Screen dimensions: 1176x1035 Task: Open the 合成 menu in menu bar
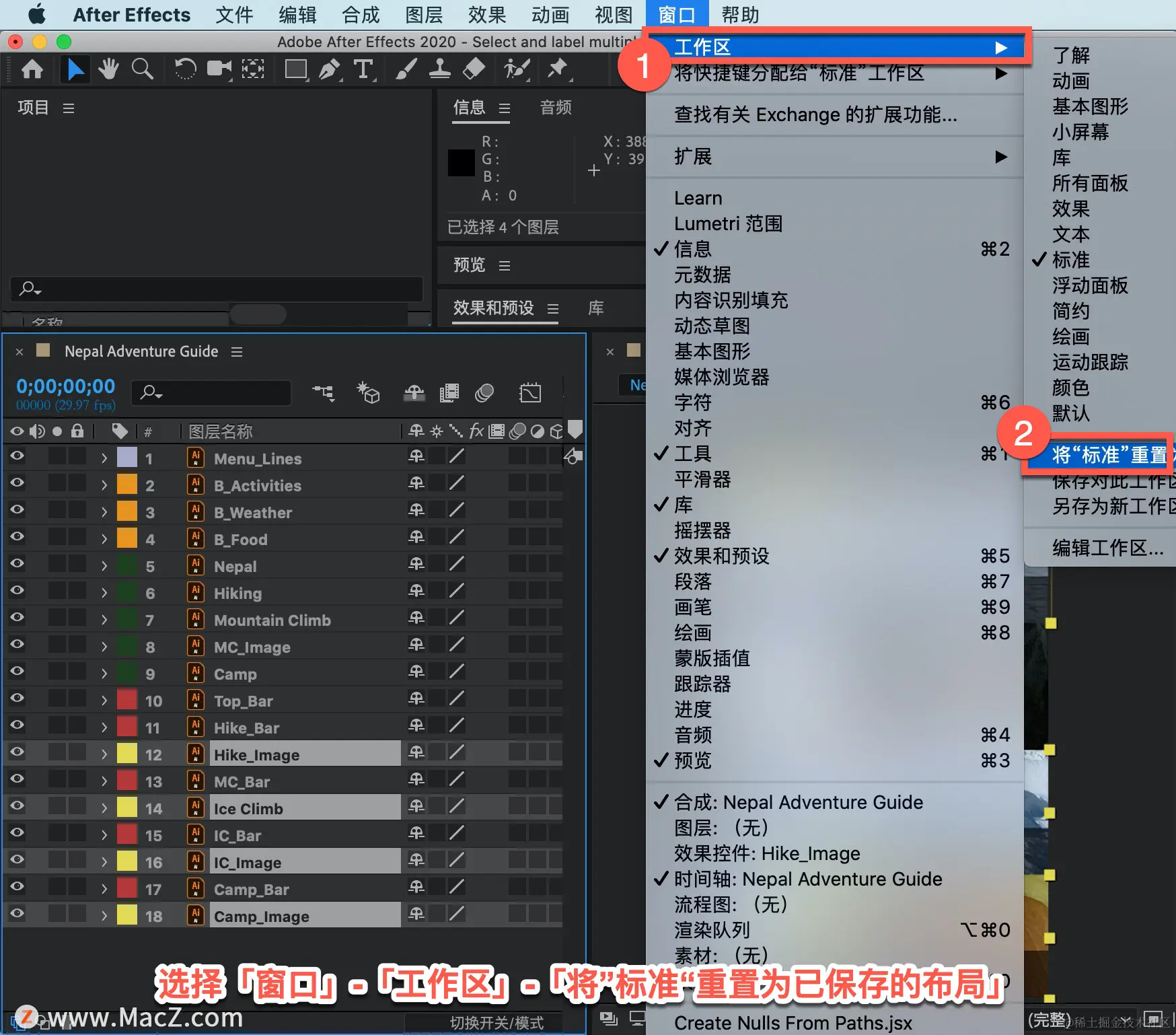pos(361,14)
